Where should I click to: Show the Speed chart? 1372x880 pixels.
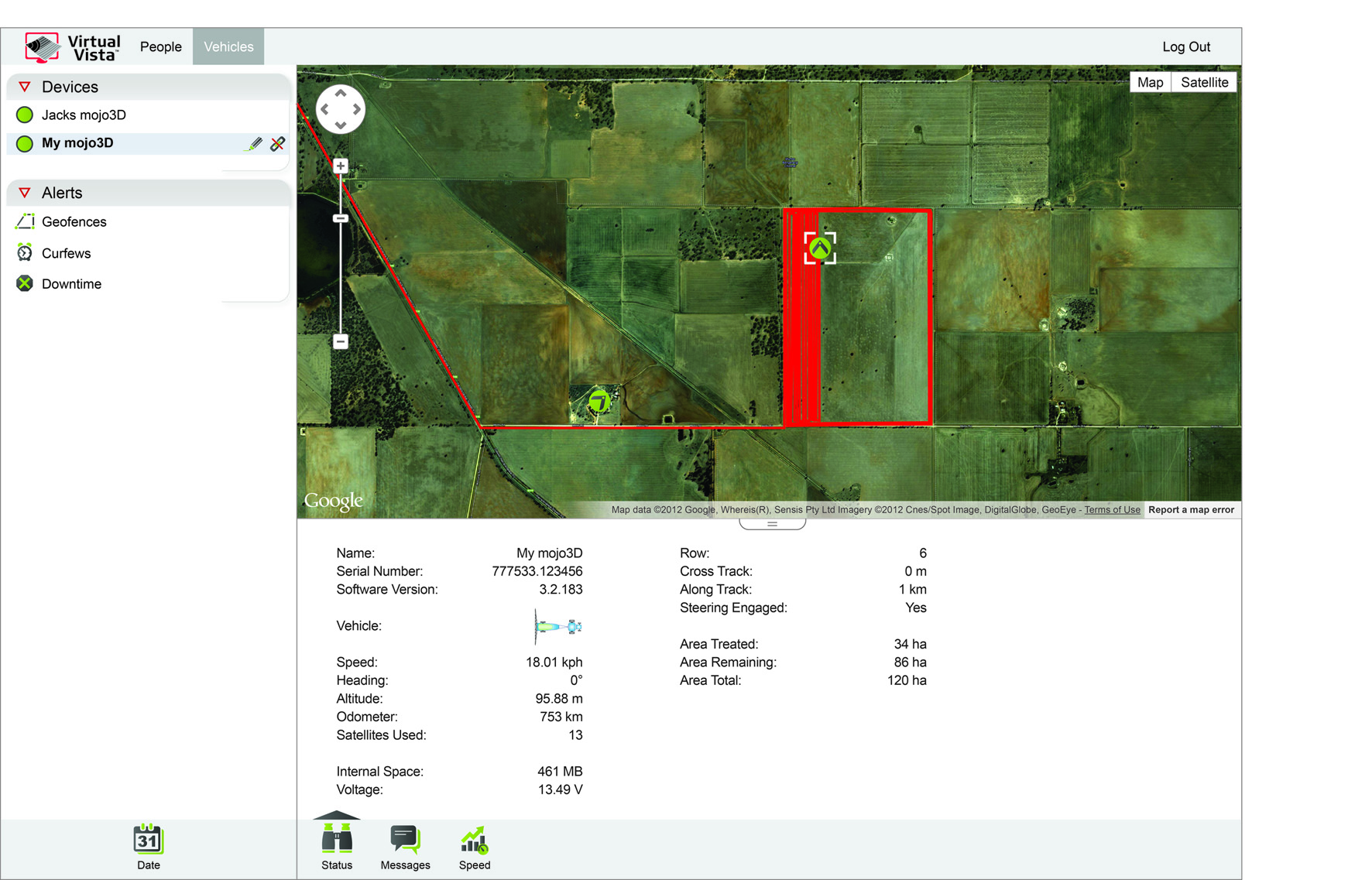(474, 847)
